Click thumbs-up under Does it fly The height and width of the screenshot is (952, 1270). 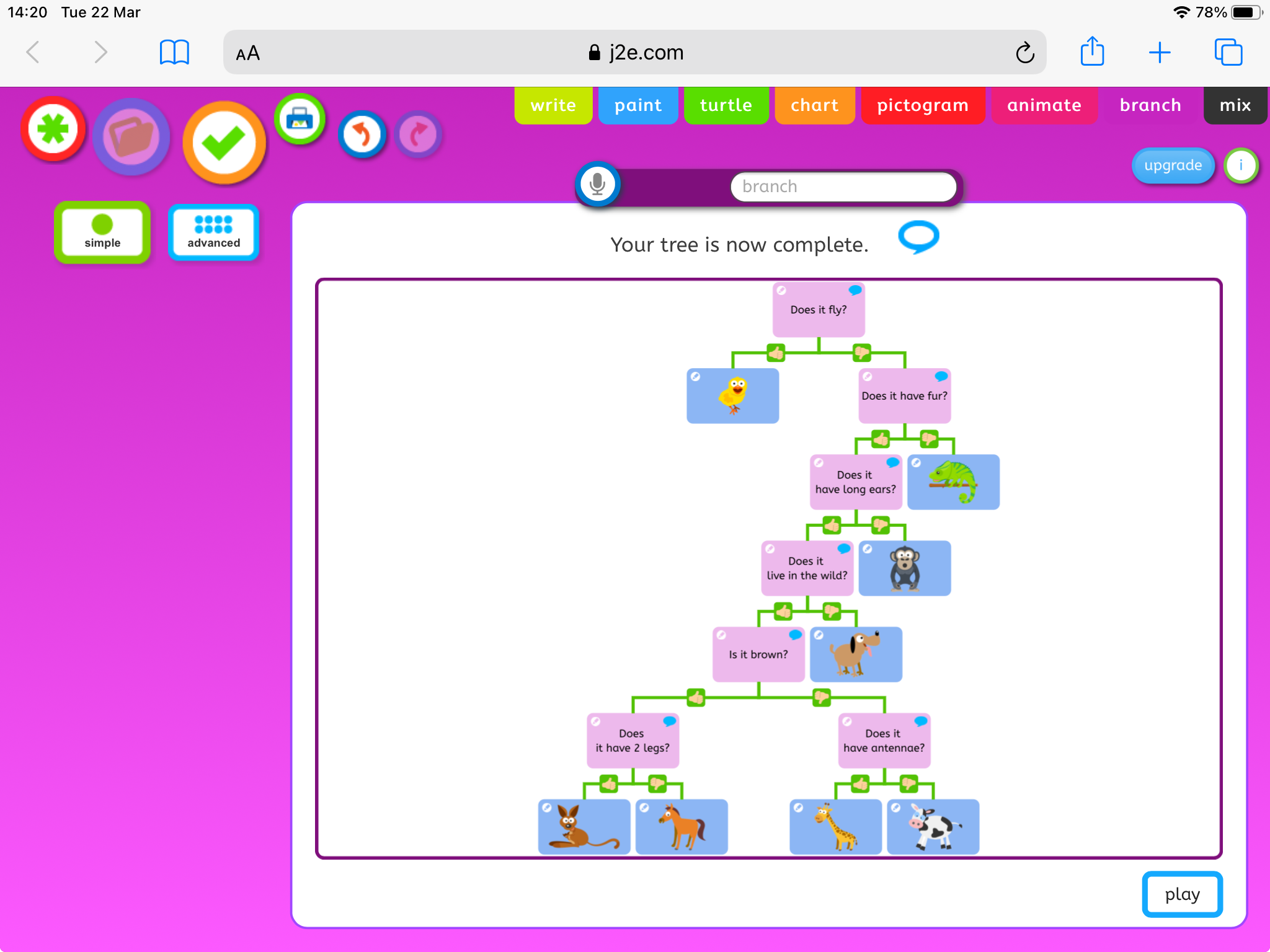776,353
